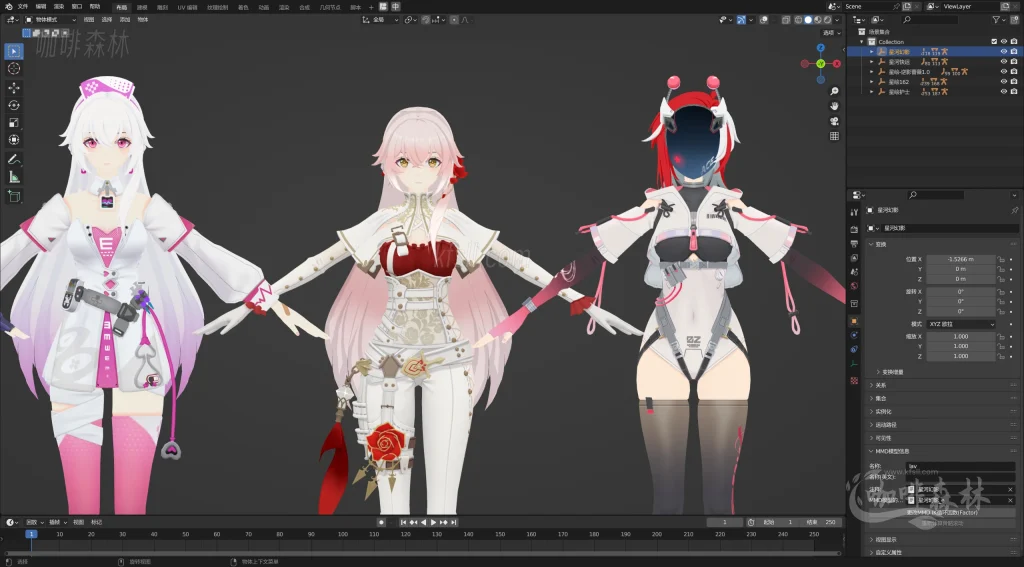Pin the properties panel object
The width and height of the screenshot is (1024, 567).
[x=1014, y=210]
